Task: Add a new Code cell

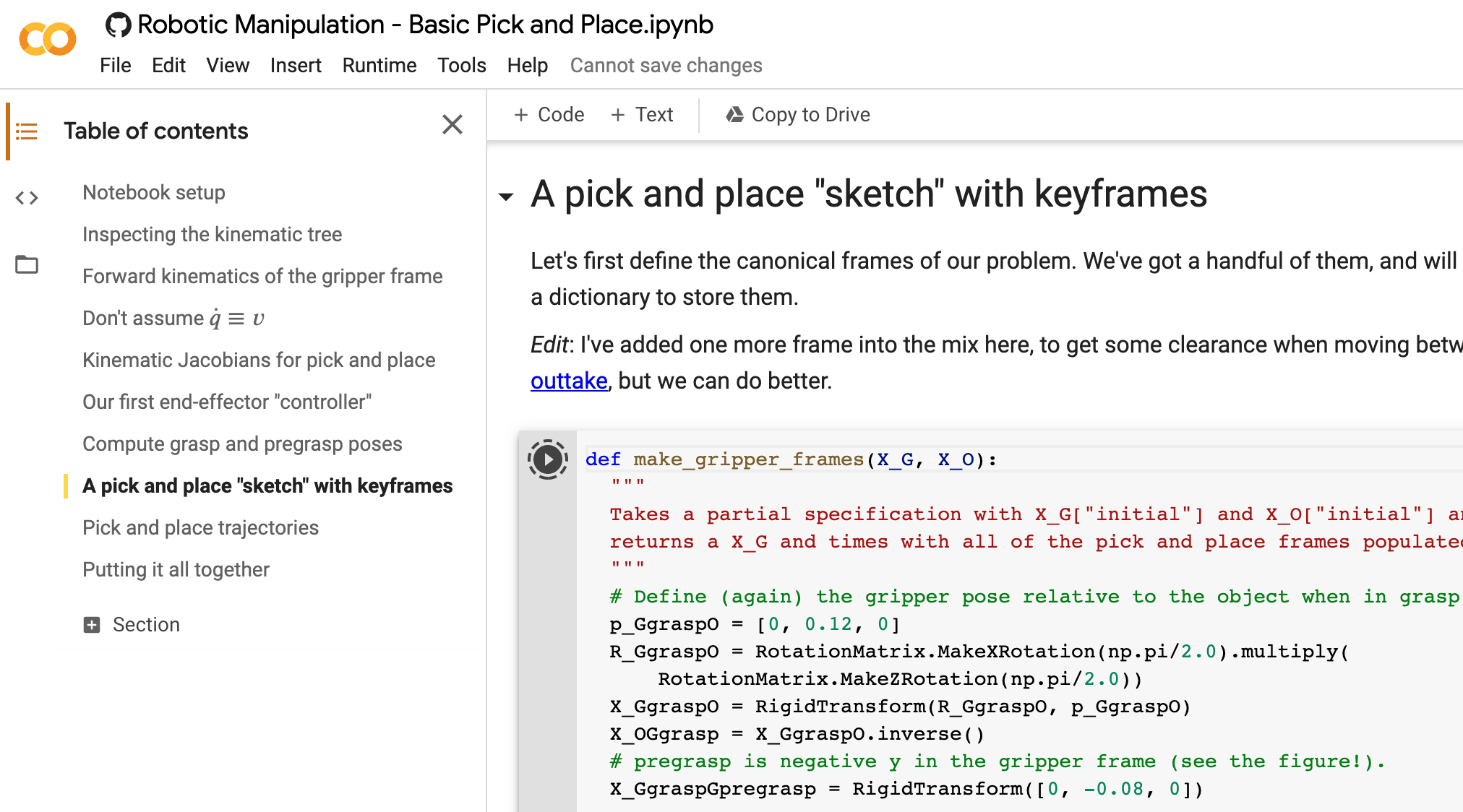Action: 549,115
